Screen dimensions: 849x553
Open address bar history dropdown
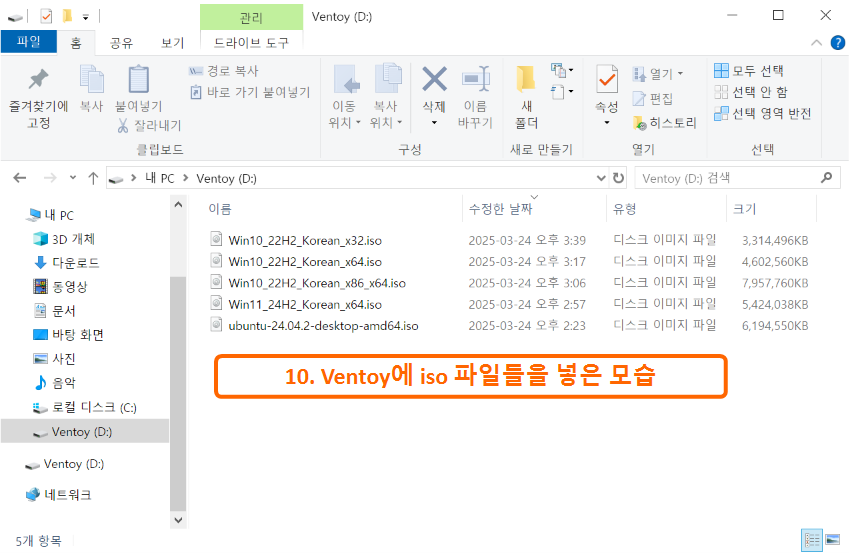(x=600, y=178)
